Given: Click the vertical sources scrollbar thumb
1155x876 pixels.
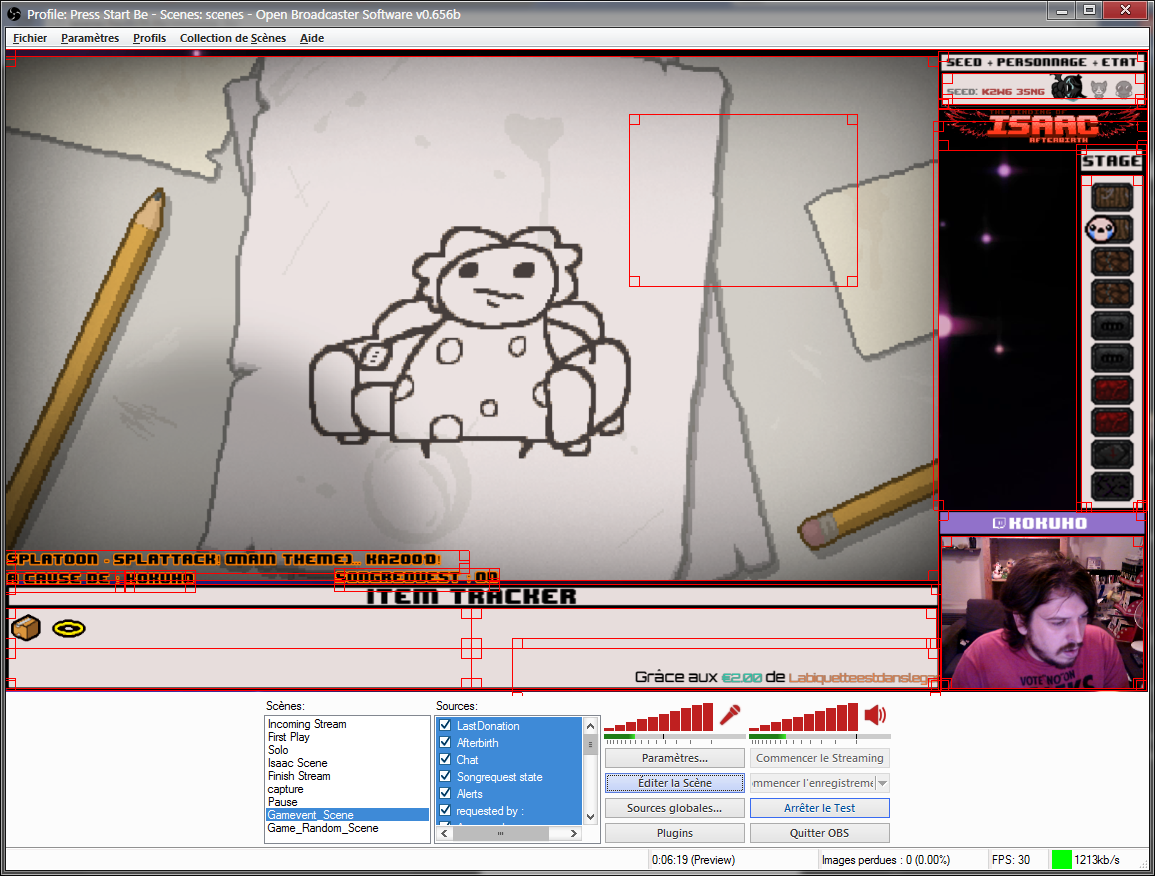Looking at the screenshot, I should click(590, 744).
